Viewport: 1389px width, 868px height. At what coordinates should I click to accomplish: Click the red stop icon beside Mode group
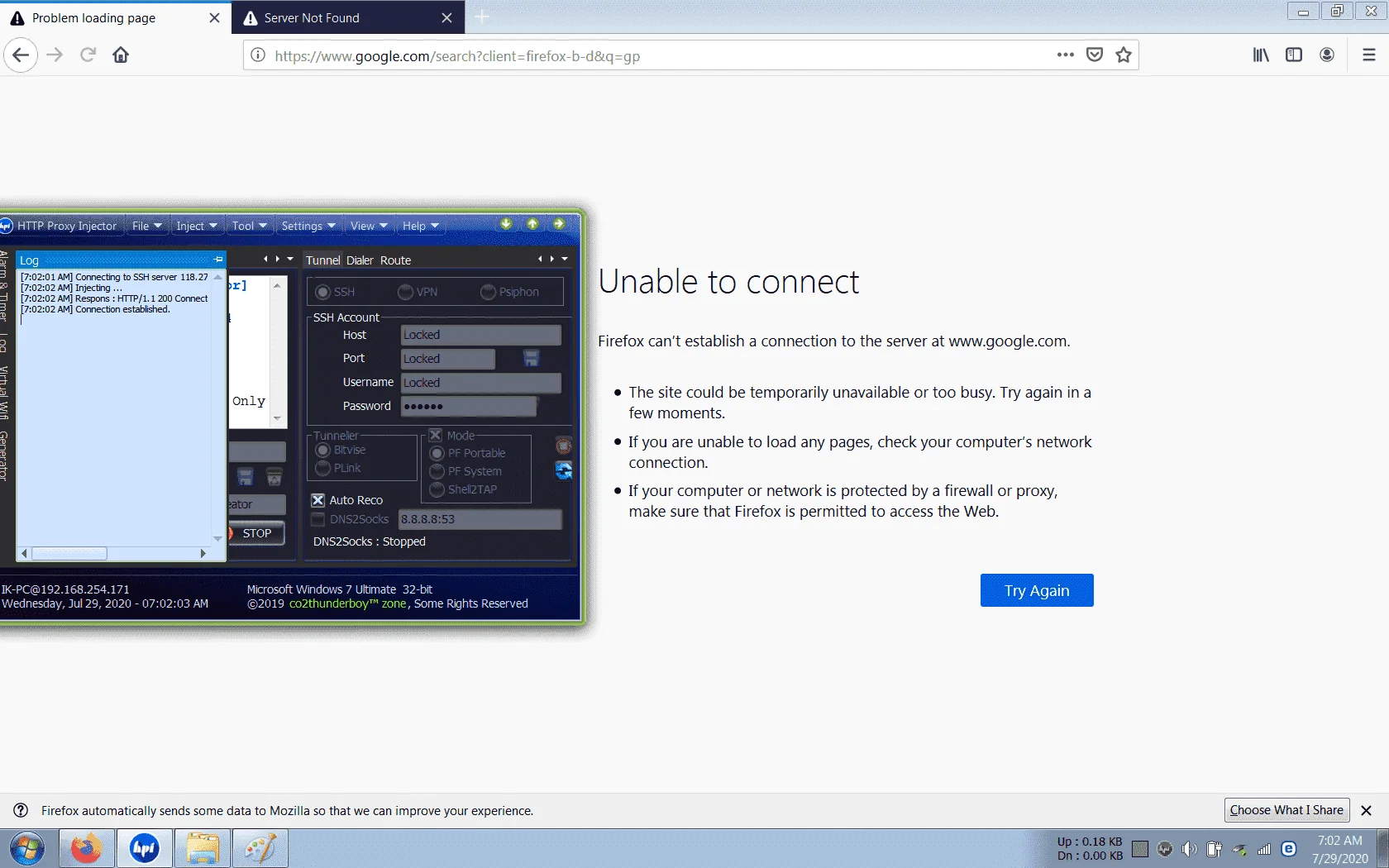[x=564, y=446]
